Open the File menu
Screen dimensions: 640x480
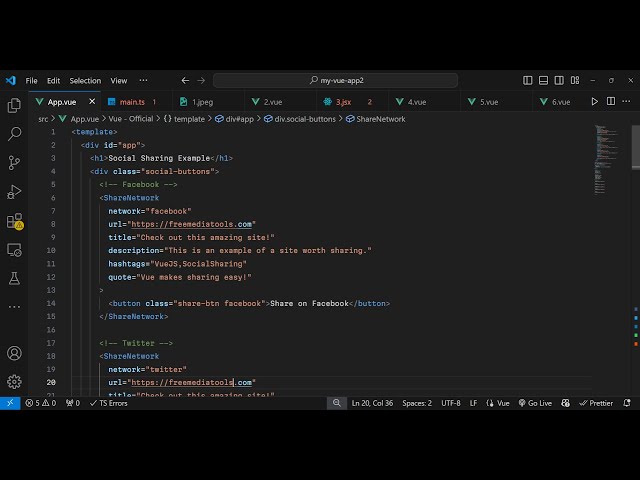[x=32, y=80]
